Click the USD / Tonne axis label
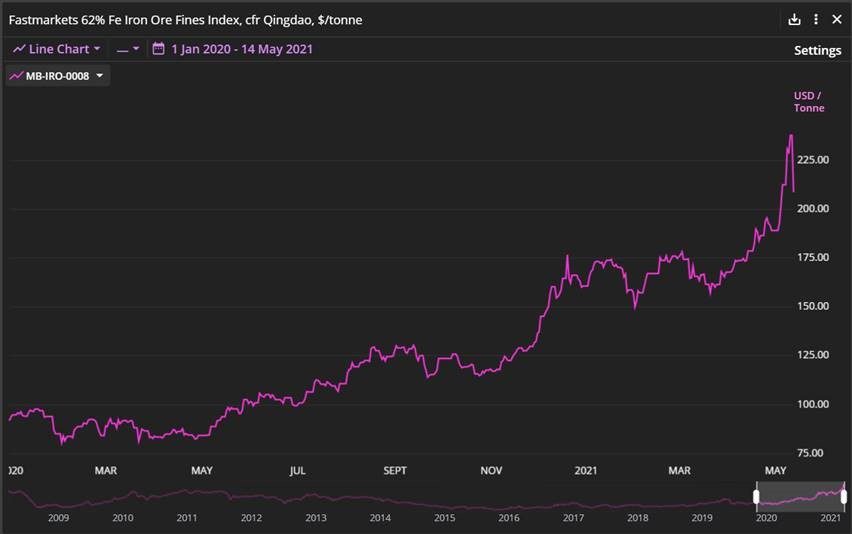The height and width of the screenshot is (534, 852). [809, 102]
